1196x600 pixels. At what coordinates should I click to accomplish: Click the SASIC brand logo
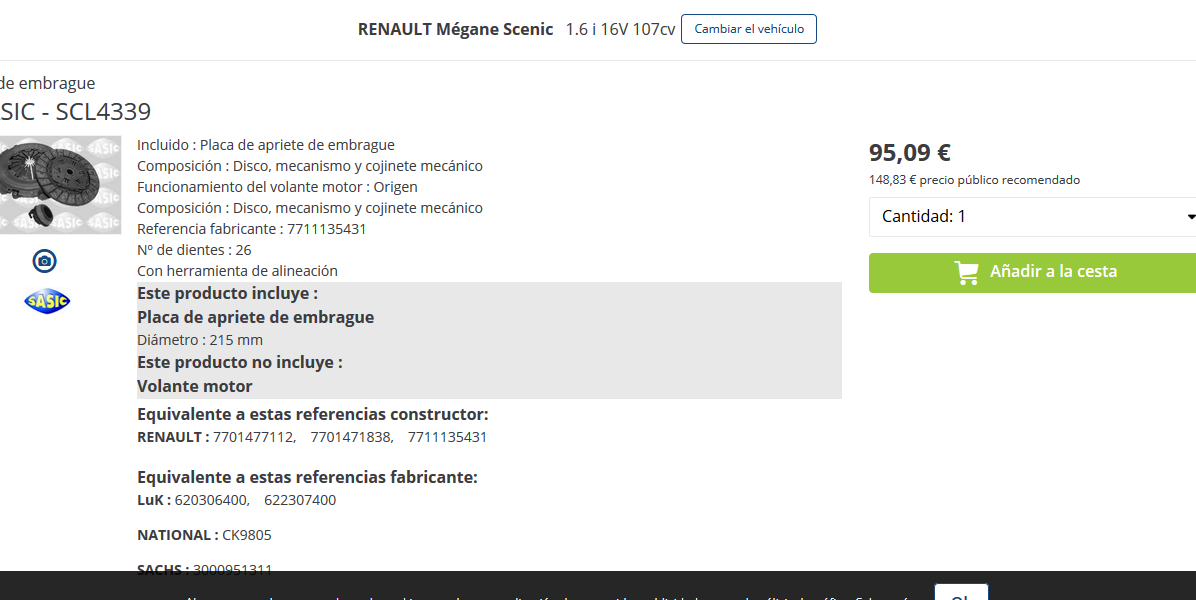47,301
